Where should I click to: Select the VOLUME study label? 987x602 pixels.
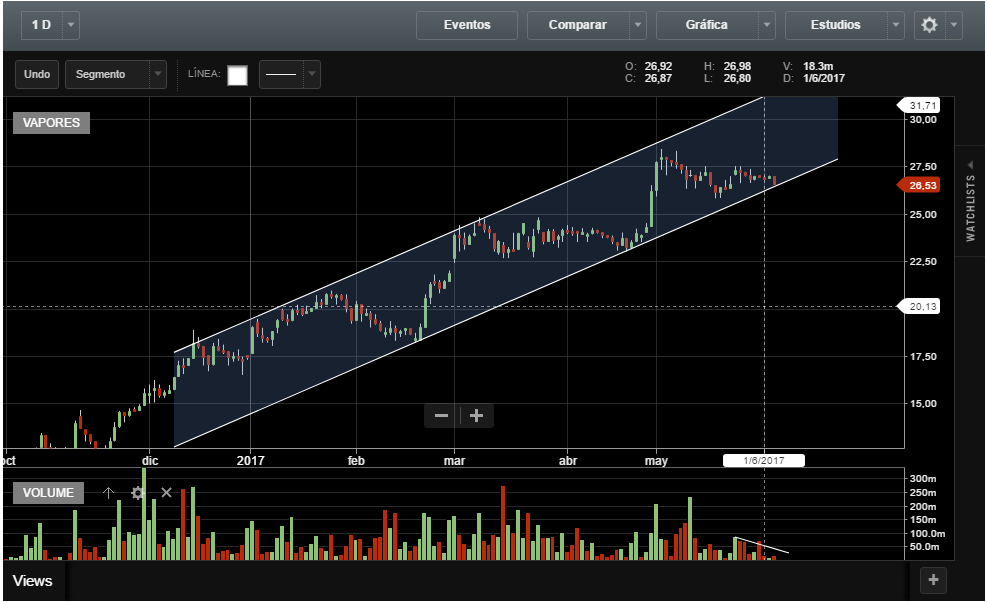[49, 493]
